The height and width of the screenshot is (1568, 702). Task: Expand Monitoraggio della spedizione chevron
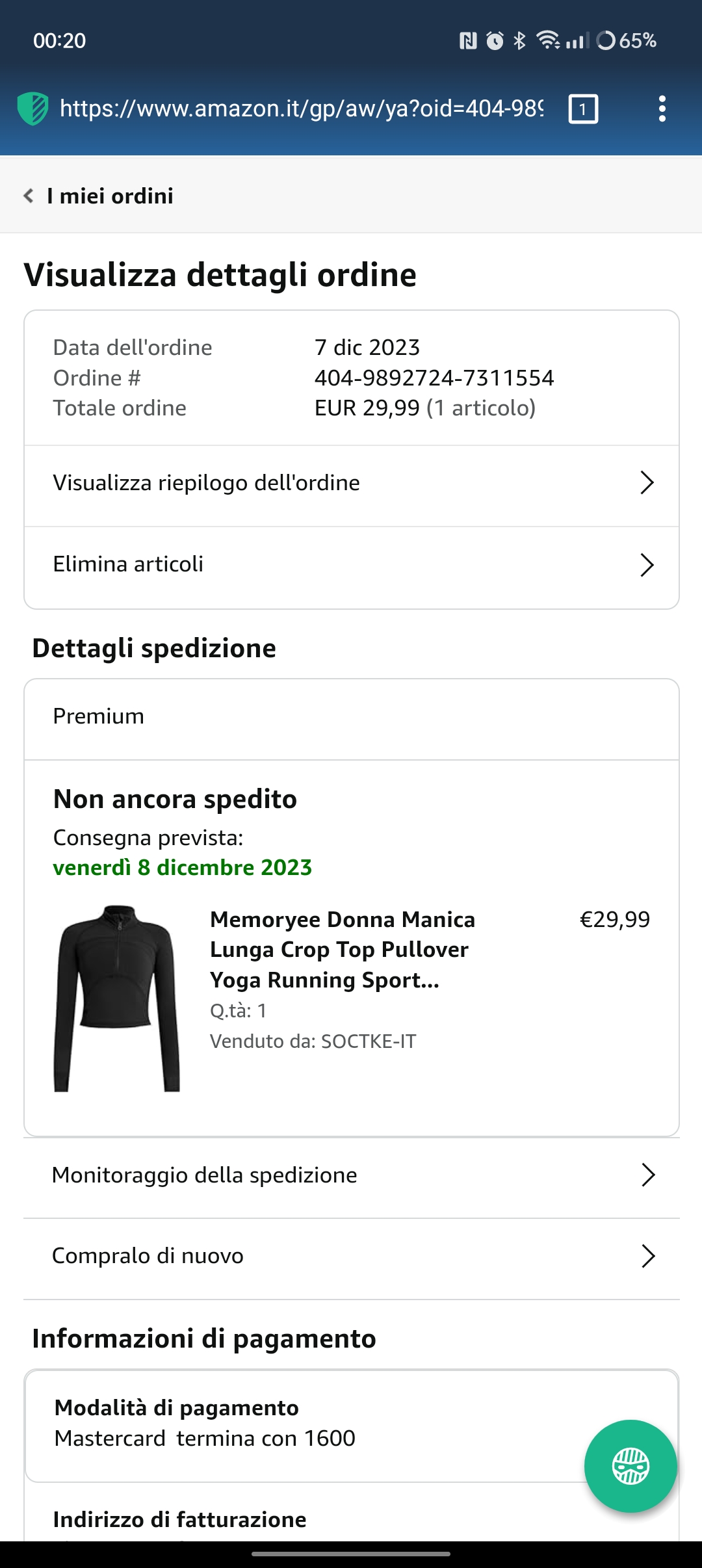click(x=647, y=1175)
